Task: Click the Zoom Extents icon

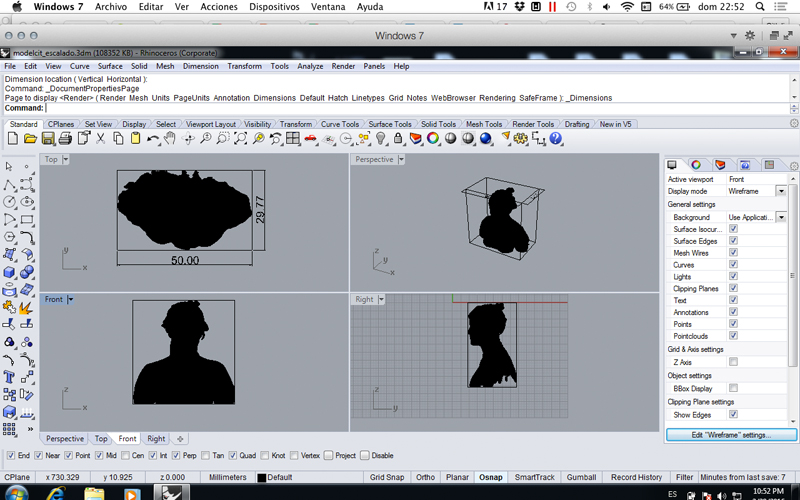Action: click(240, 138)
